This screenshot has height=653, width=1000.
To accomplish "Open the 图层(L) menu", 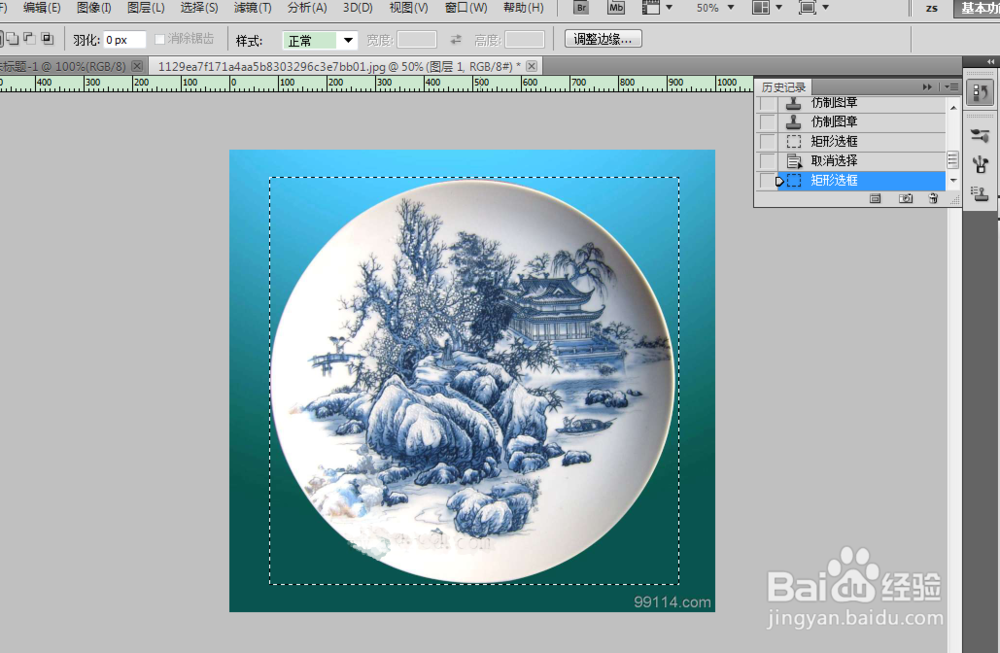I will click(x=146, y=8).
